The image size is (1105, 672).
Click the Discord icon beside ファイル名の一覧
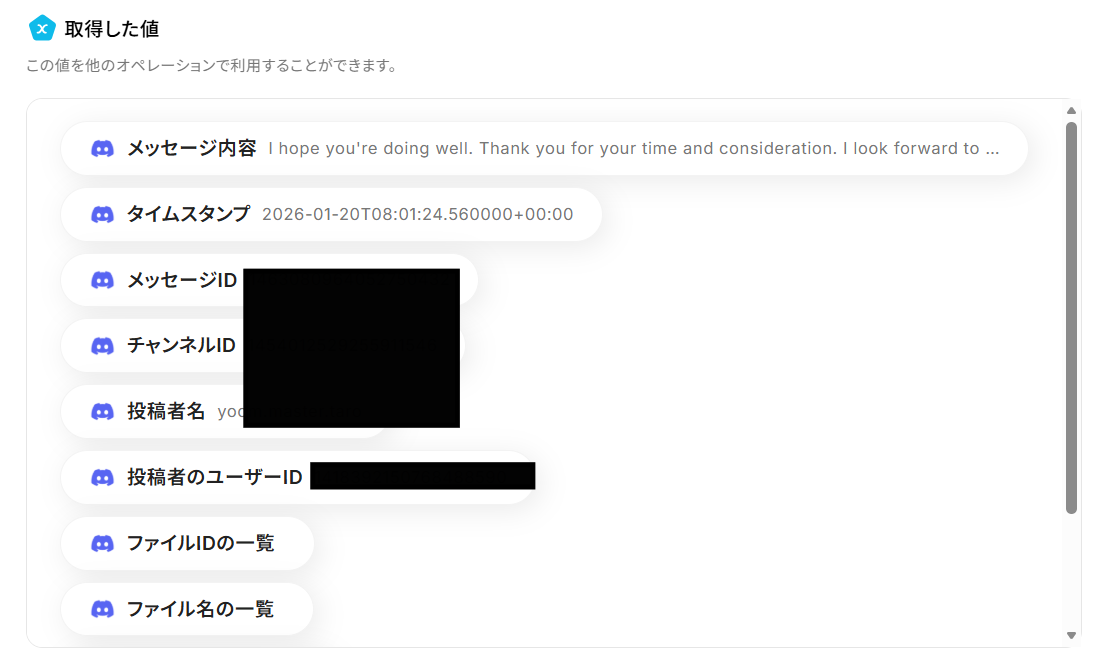pos(102,609)
